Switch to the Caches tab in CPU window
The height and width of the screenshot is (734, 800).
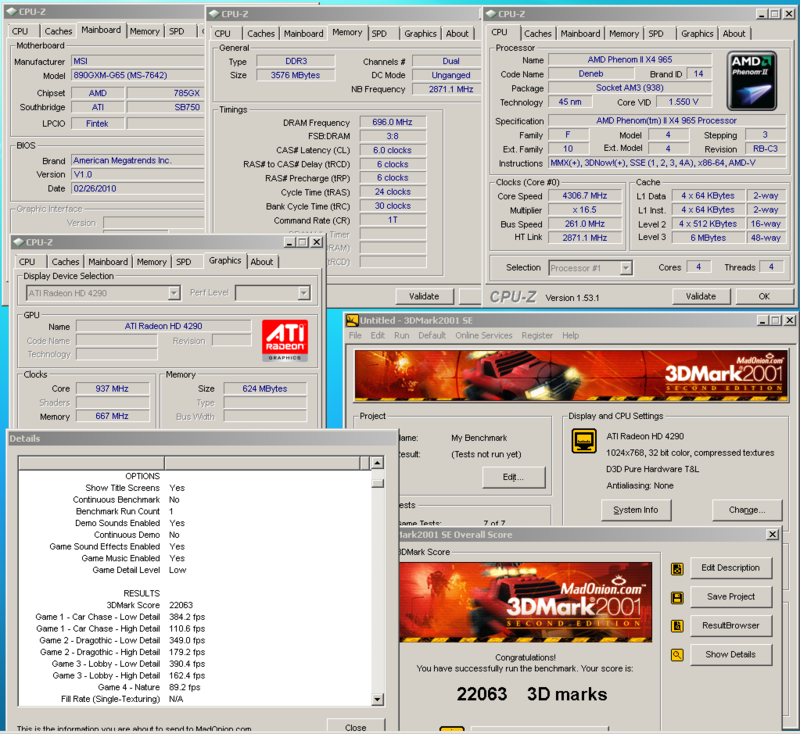coord(537,33)
